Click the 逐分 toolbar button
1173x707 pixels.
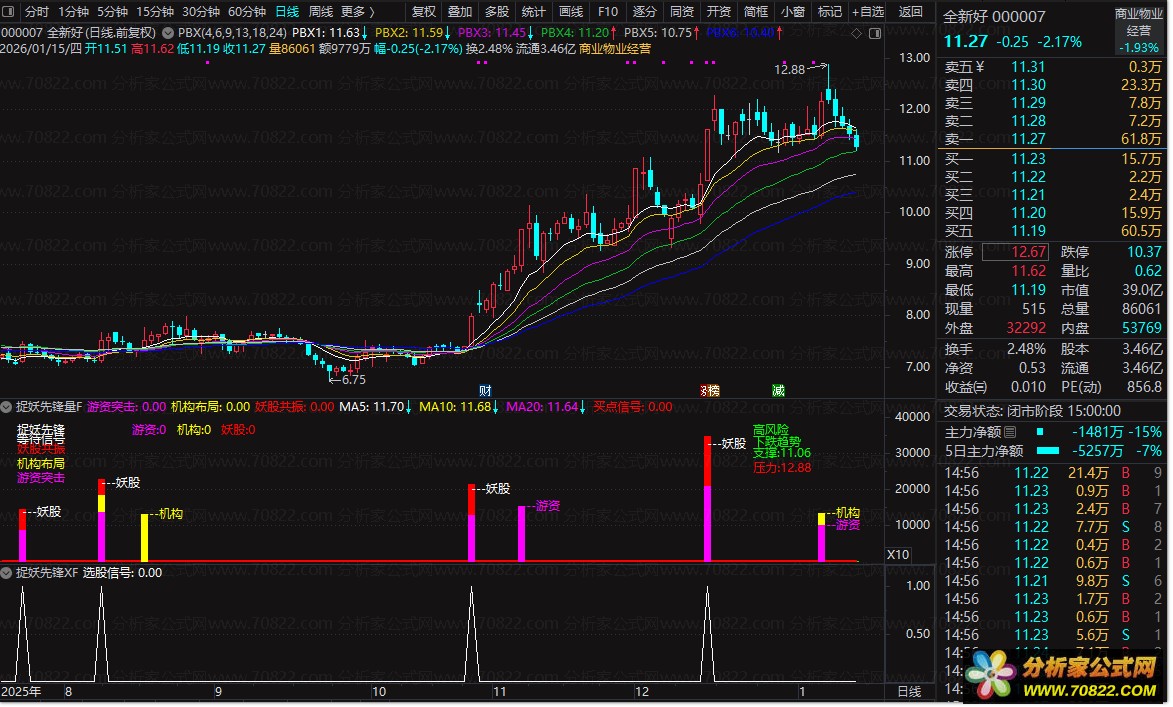point(644,11)
